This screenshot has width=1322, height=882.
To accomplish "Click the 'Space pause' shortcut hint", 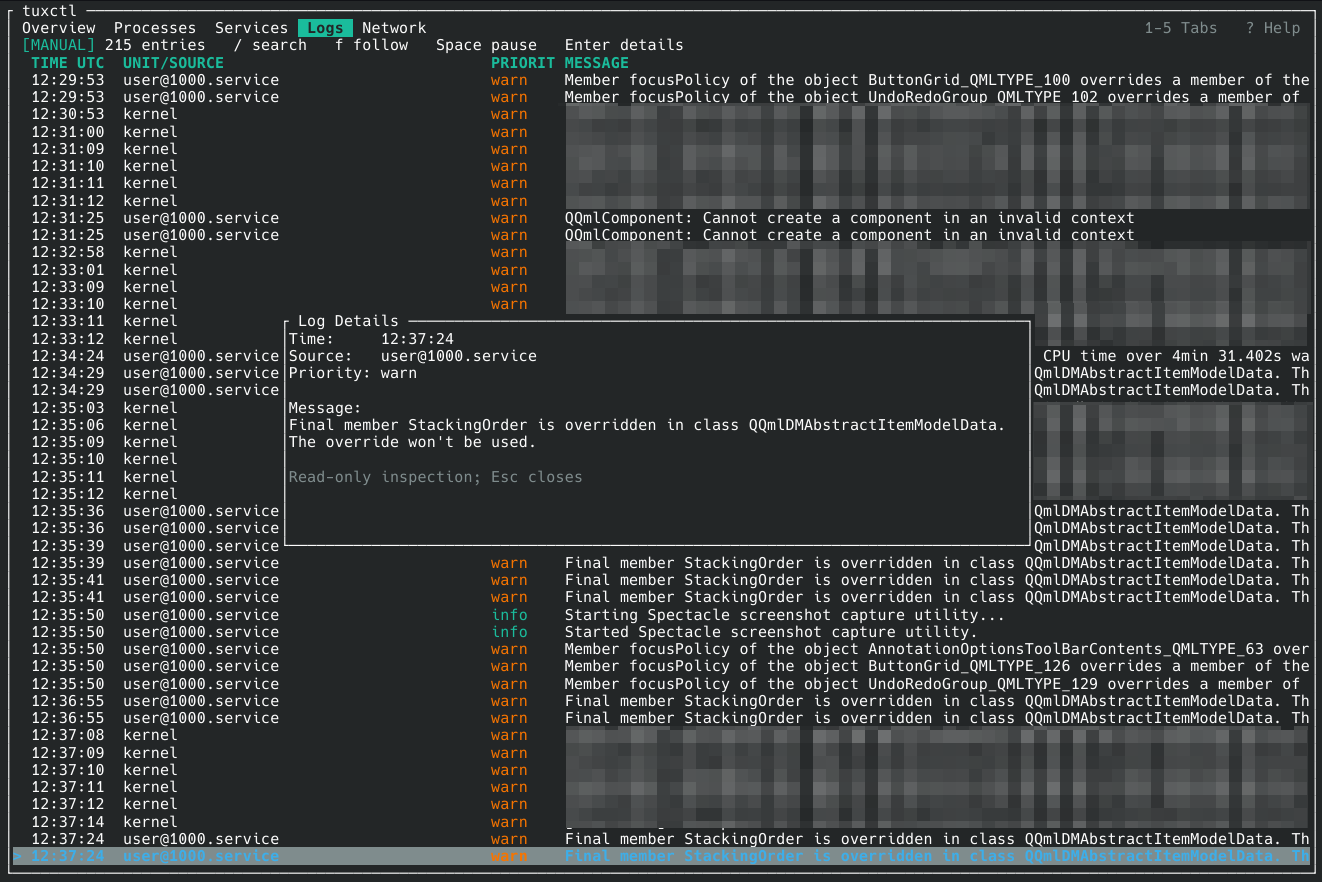I will pyautogui.click(x=486, y=45).
